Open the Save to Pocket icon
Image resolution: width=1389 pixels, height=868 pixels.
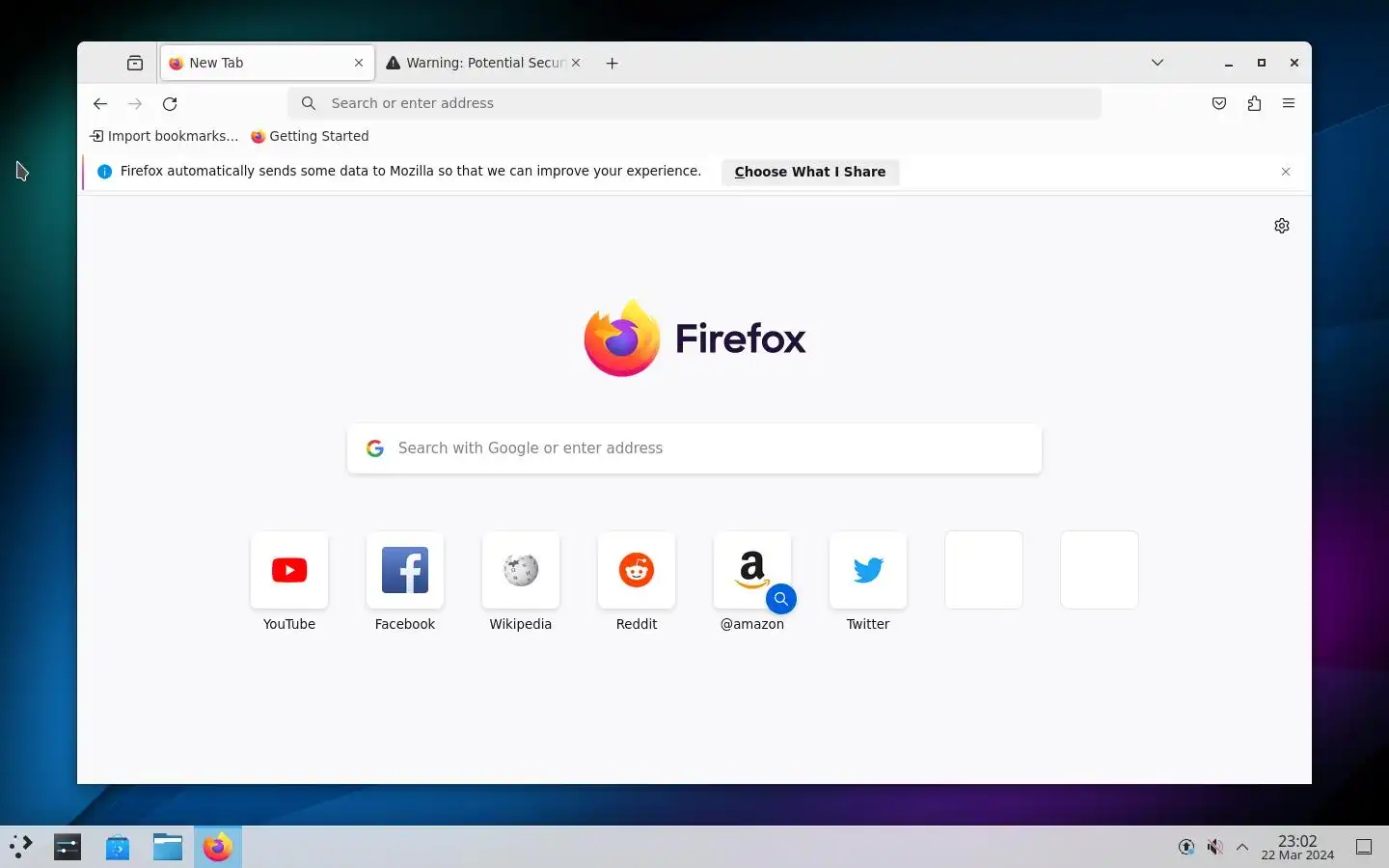click(x=1219, y=103)
